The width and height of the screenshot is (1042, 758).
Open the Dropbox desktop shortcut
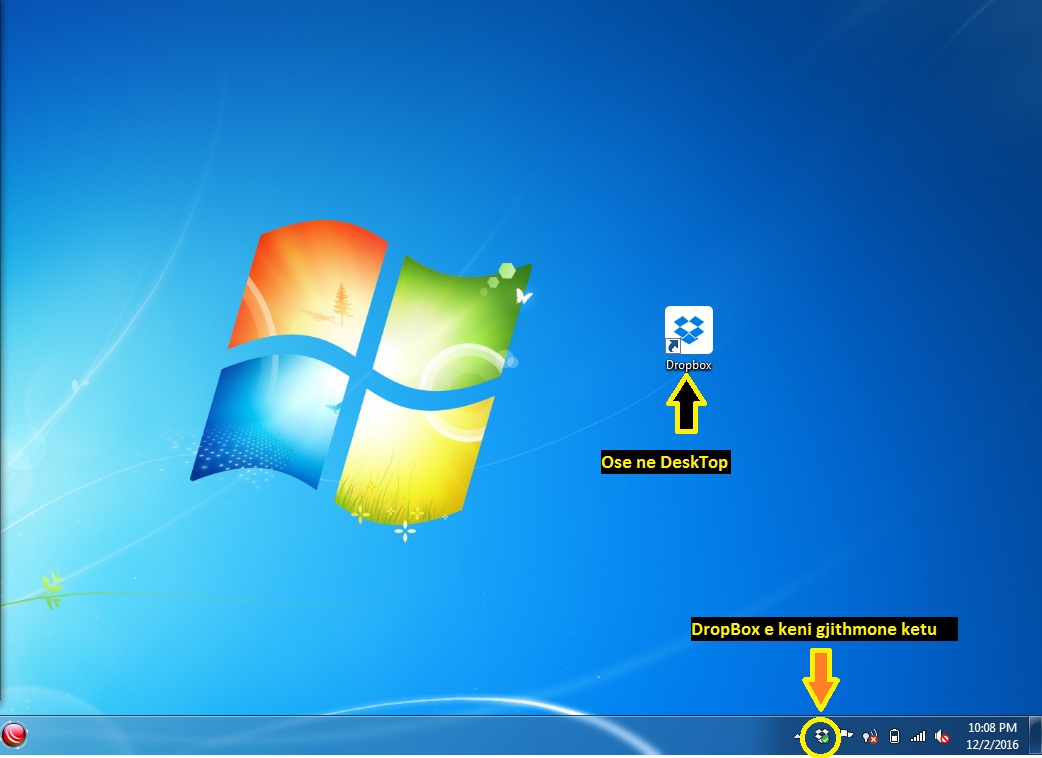tap(688, 337)
